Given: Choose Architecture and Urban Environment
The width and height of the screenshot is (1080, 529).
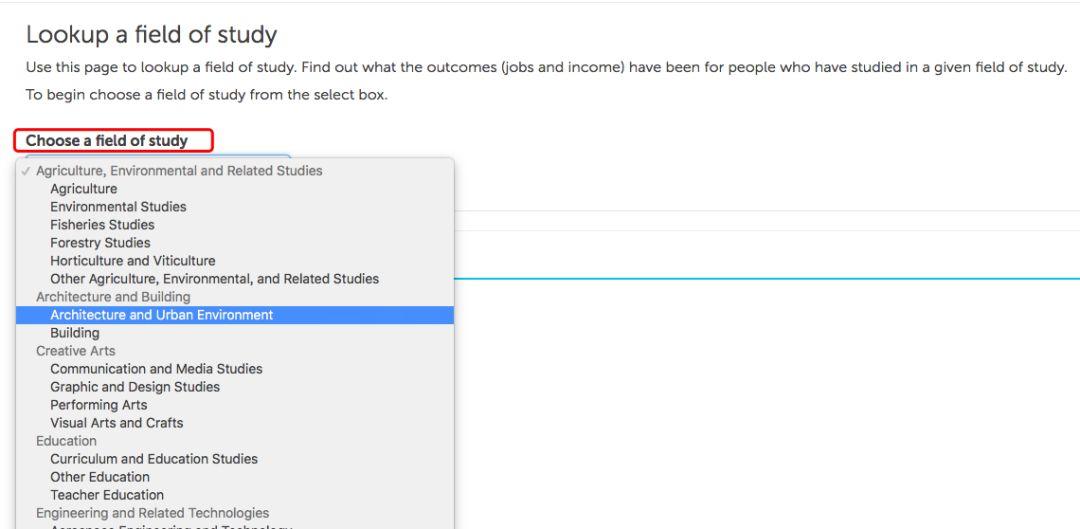Looking at the screenshot, I should tap(161, 315).
